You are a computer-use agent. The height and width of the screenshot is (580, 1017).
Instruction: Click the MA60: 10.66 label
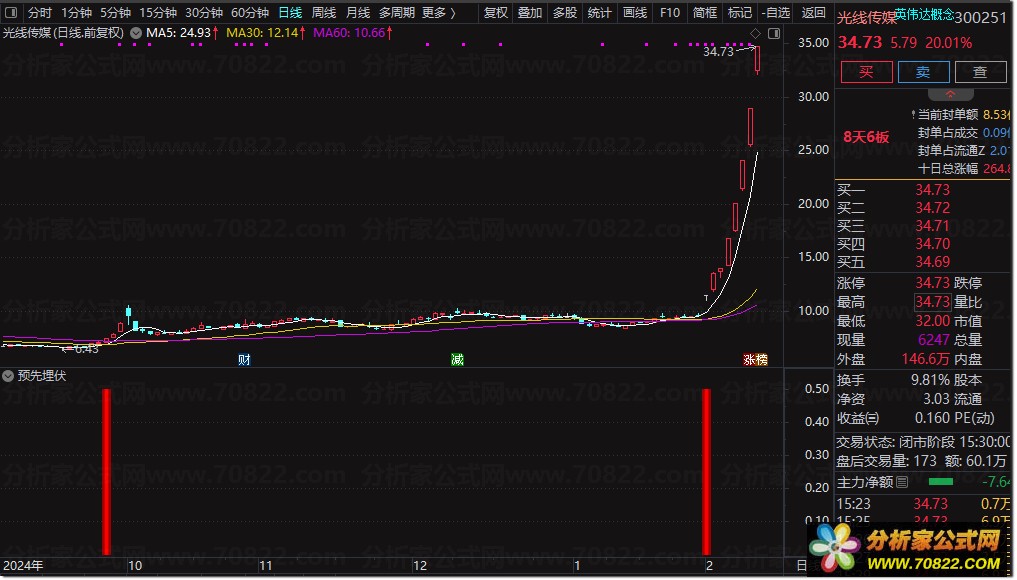pos(353,32)
